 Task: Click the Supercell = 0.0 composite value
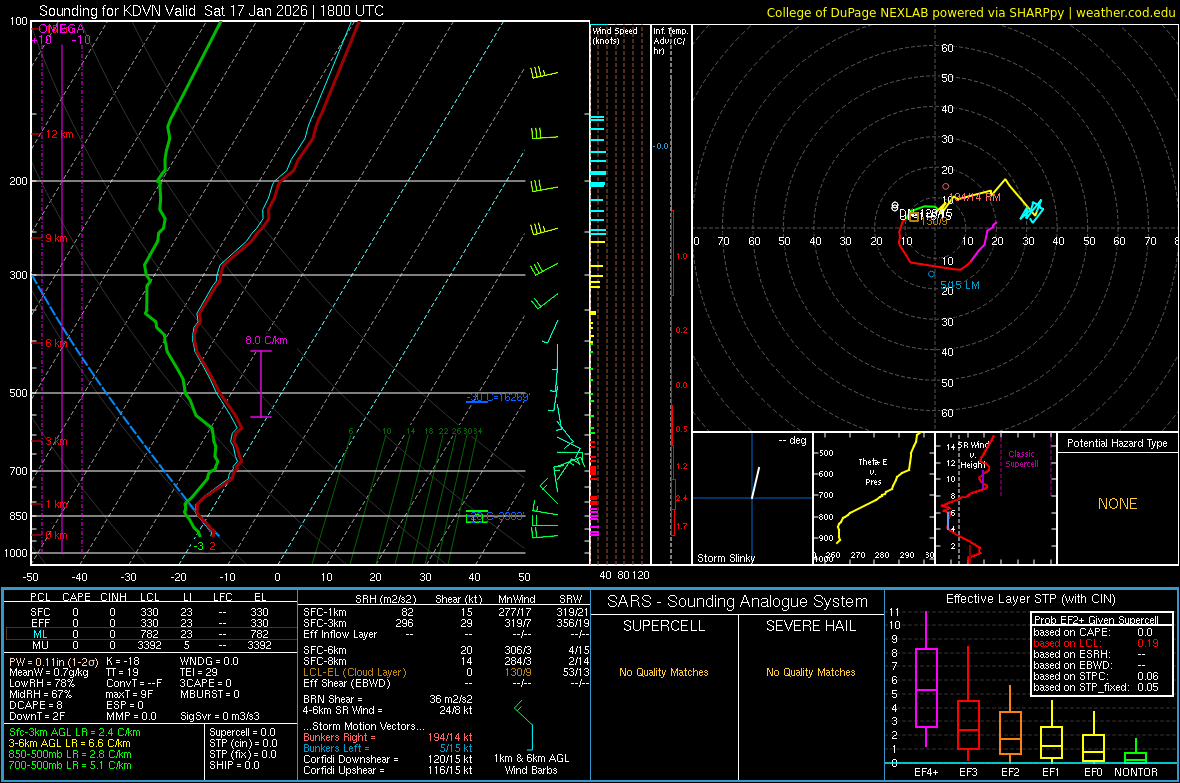242,732
